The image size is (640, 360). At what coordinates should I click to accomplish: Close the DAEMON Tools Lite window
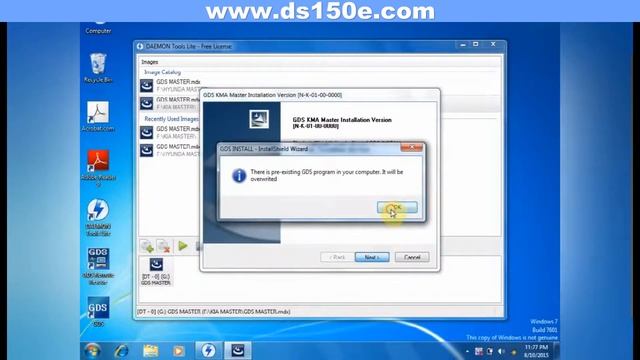493,44
